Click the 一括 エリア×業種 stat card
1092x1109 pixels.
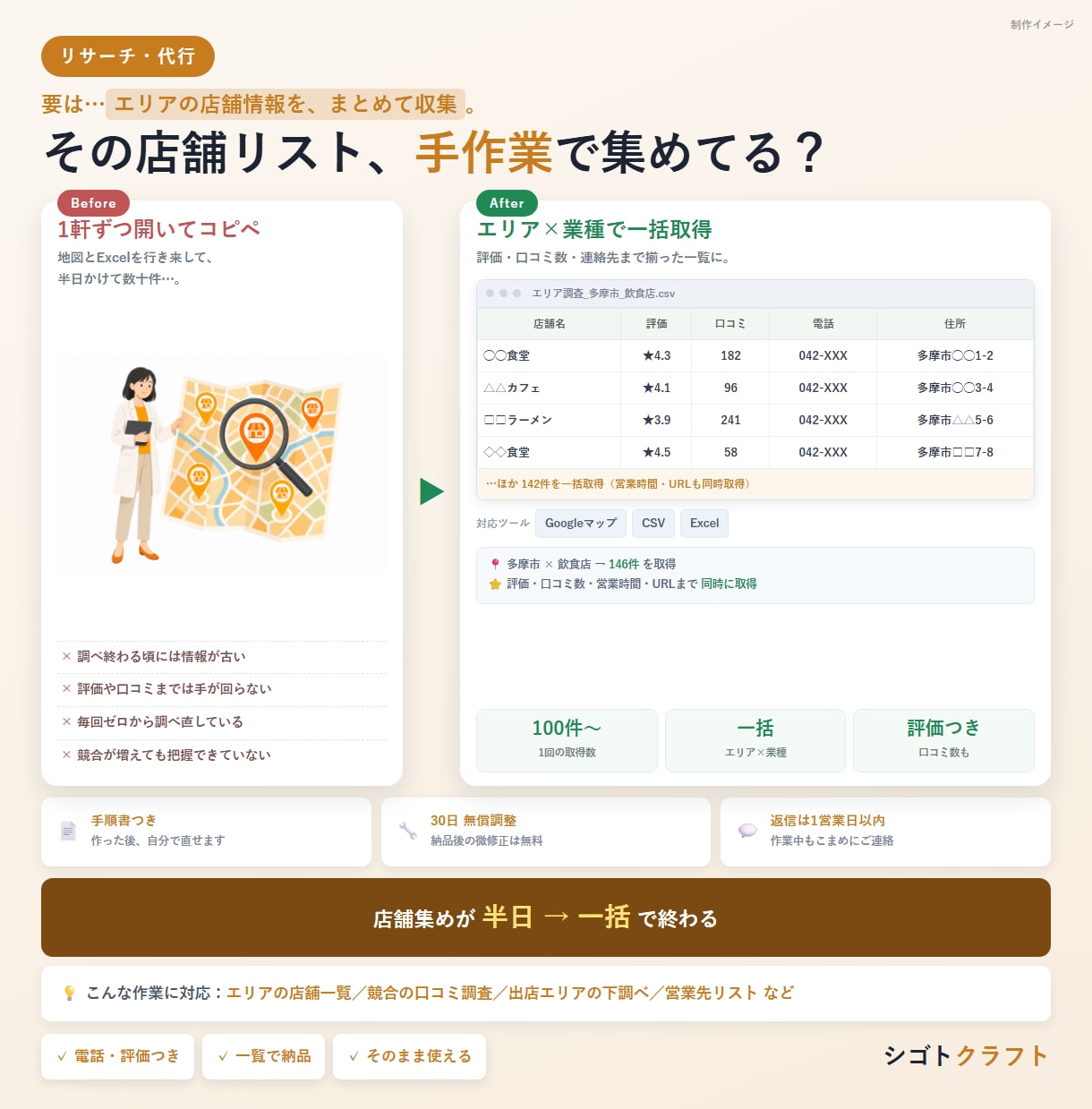(x=755, y=740)
